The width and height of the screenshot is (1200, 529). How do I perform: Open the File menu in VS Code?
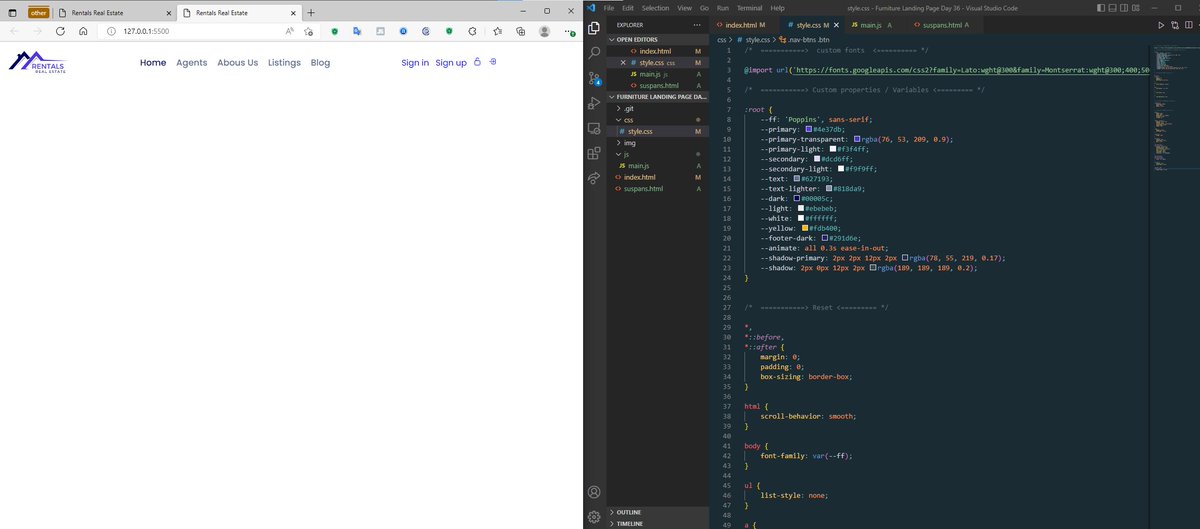click(x=609, y=8)
